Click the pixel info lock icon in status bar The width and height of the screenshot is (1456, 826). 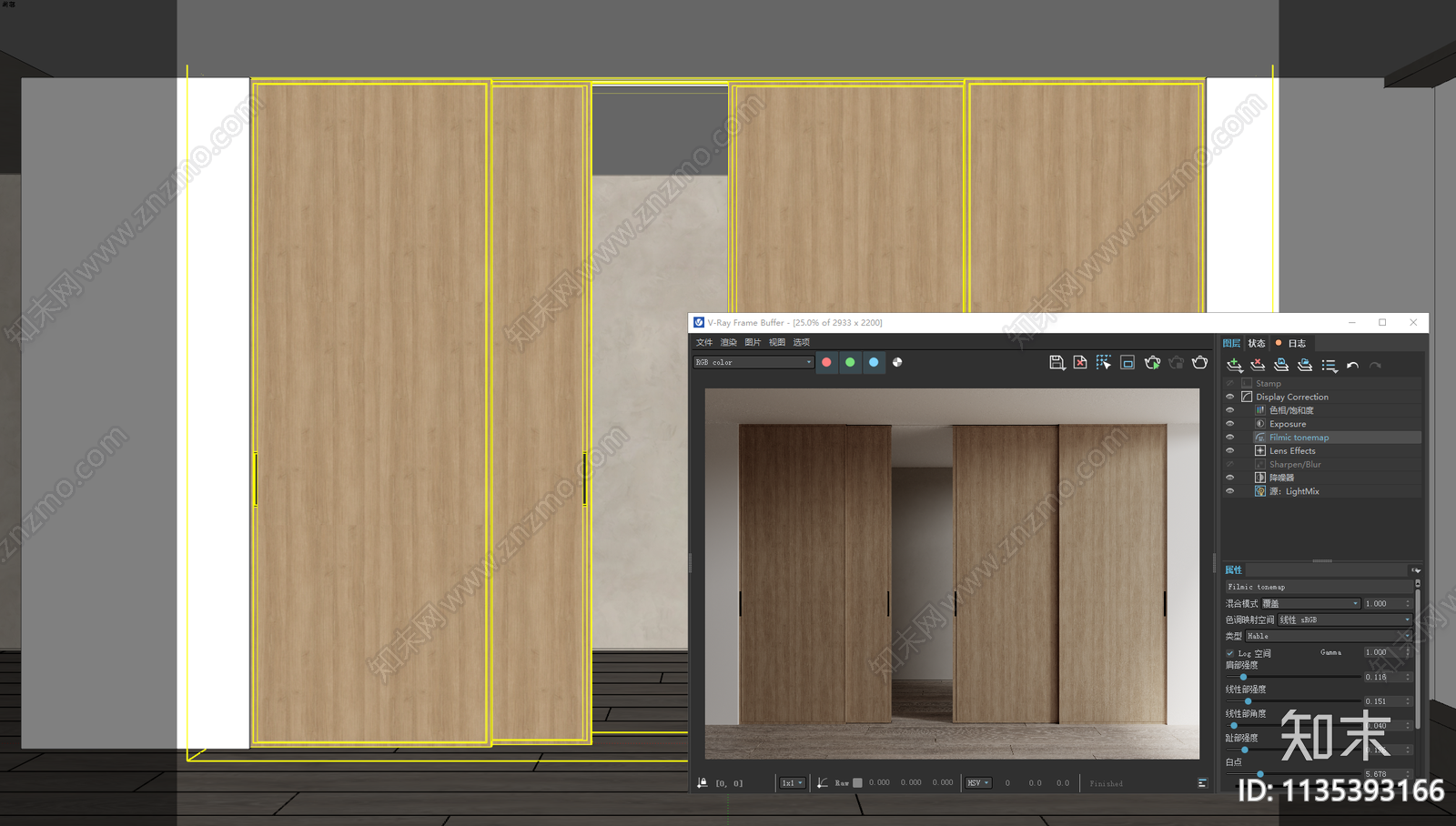[703, 782]
